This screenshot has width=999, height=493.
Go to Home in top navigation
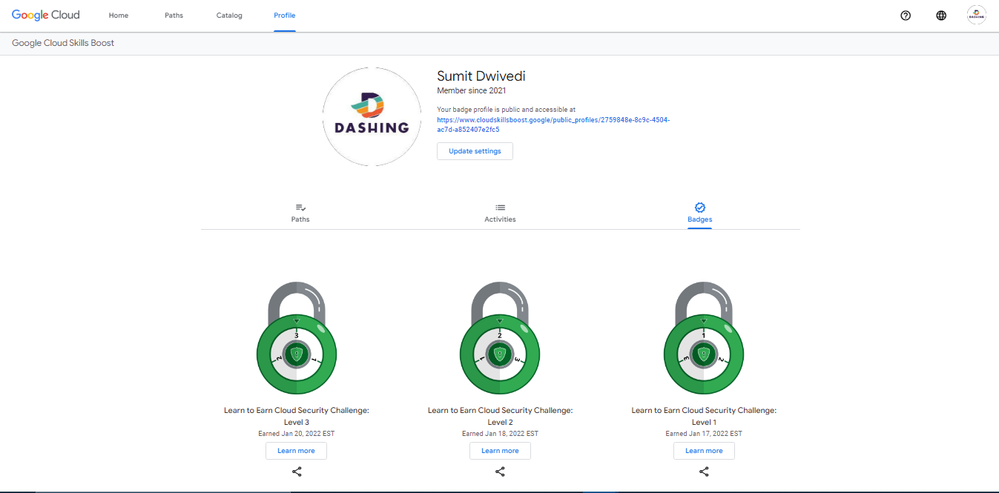[119, 15]
